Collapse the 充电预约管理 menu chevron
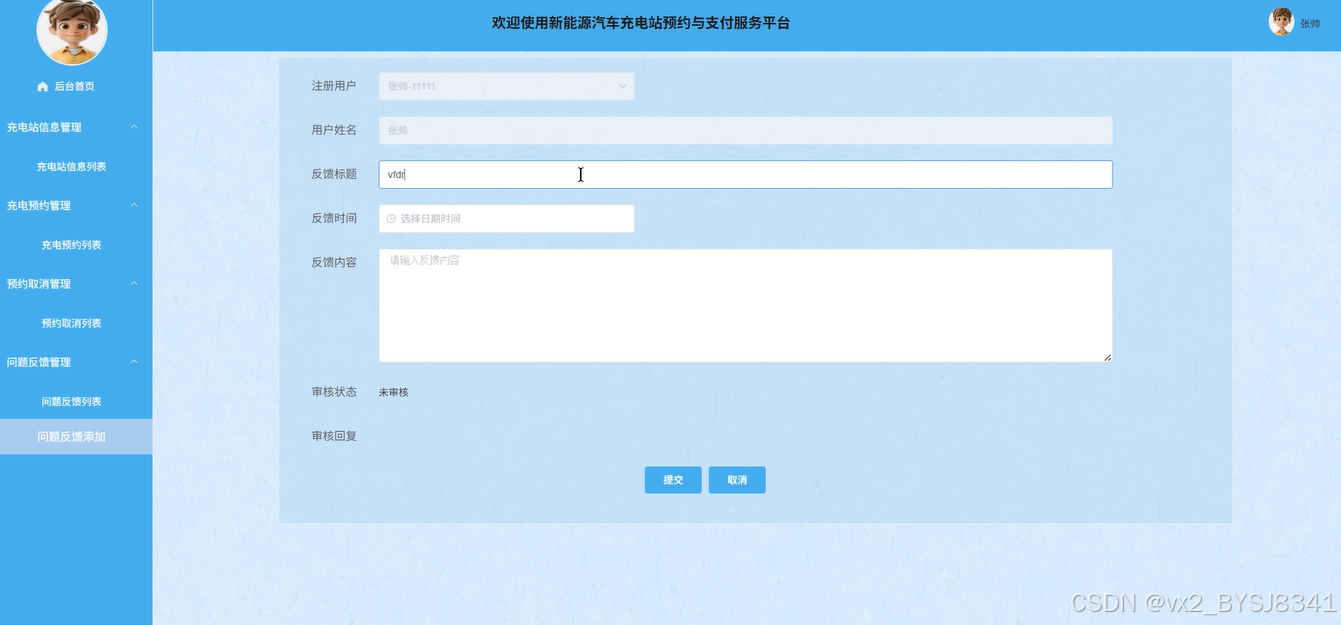 coord(134,205)
